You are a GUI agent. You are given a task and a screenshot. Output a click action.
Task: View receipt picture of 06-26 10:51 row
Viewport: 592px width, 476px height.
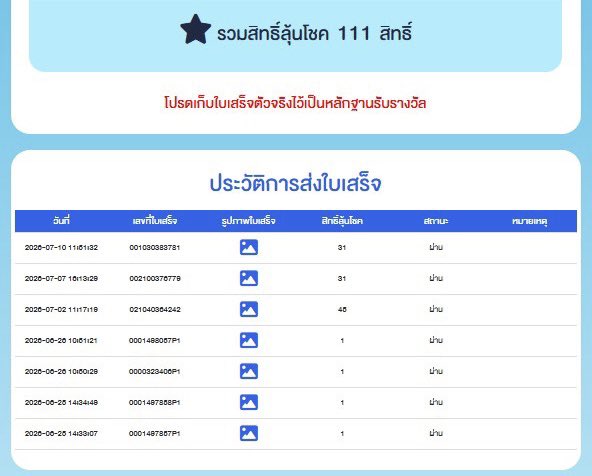click(249, 340)
